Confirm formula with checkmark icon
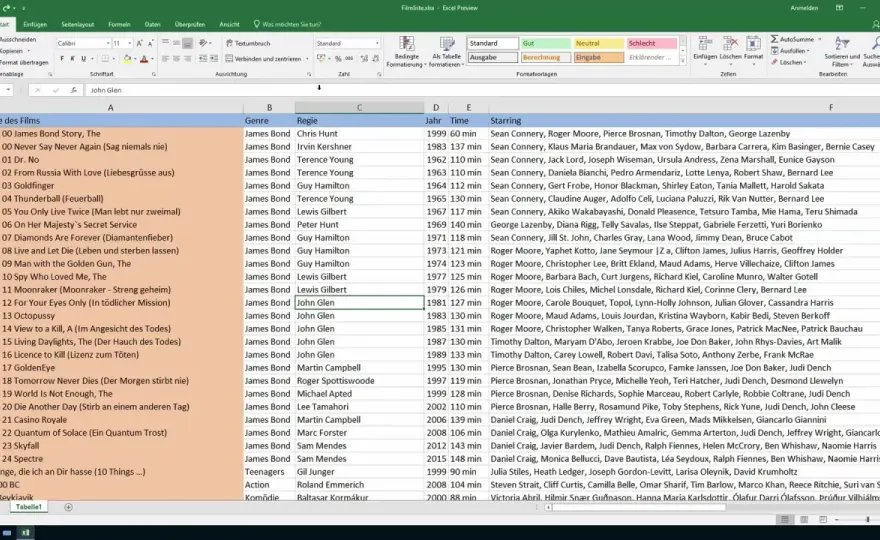This screenshot has height=540, width=880. (56, 90)
